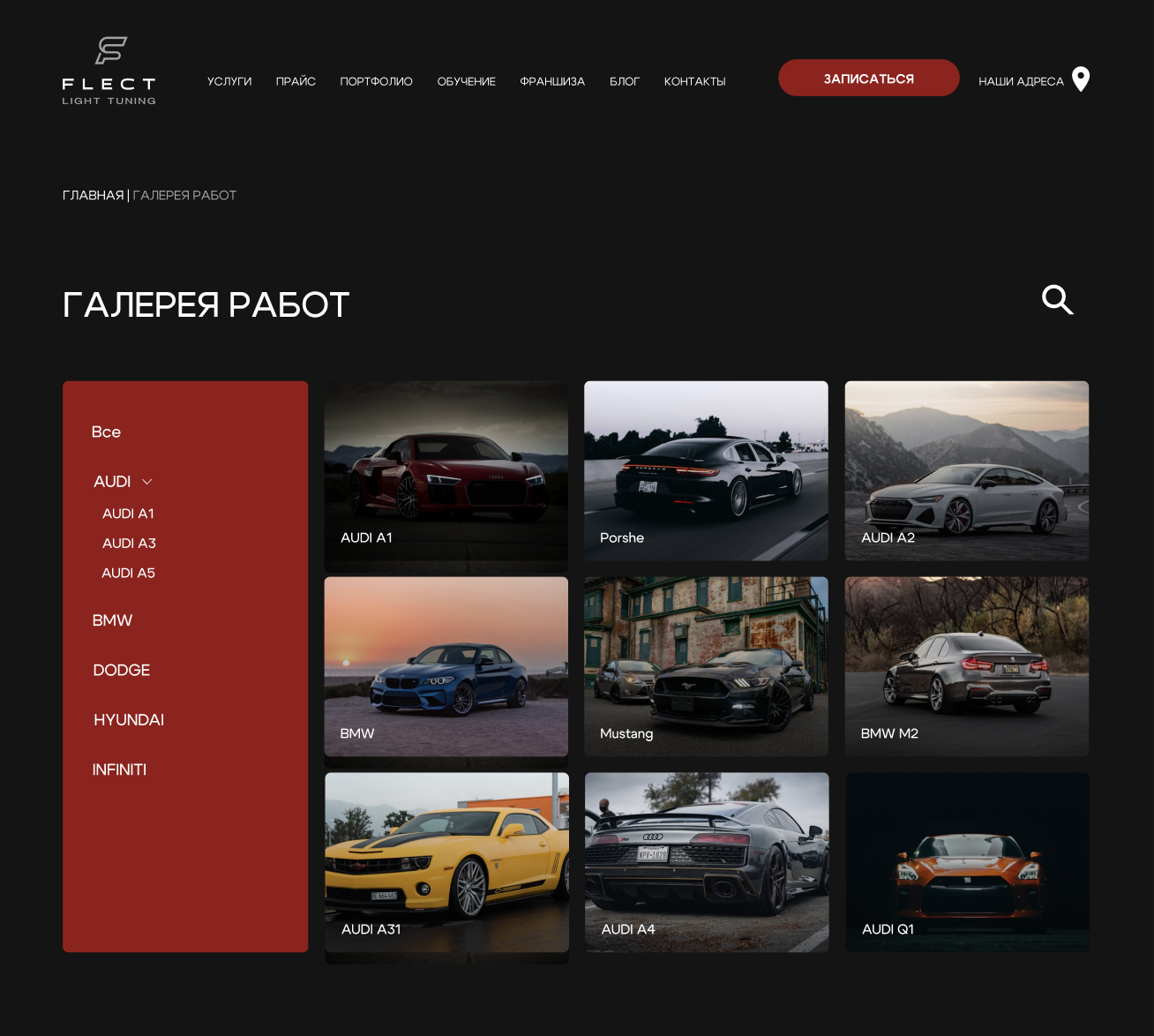Go to the ПОРТФОЛИО menu item
Screen dimensions: 1154x1036
click(x=376, y=81)
